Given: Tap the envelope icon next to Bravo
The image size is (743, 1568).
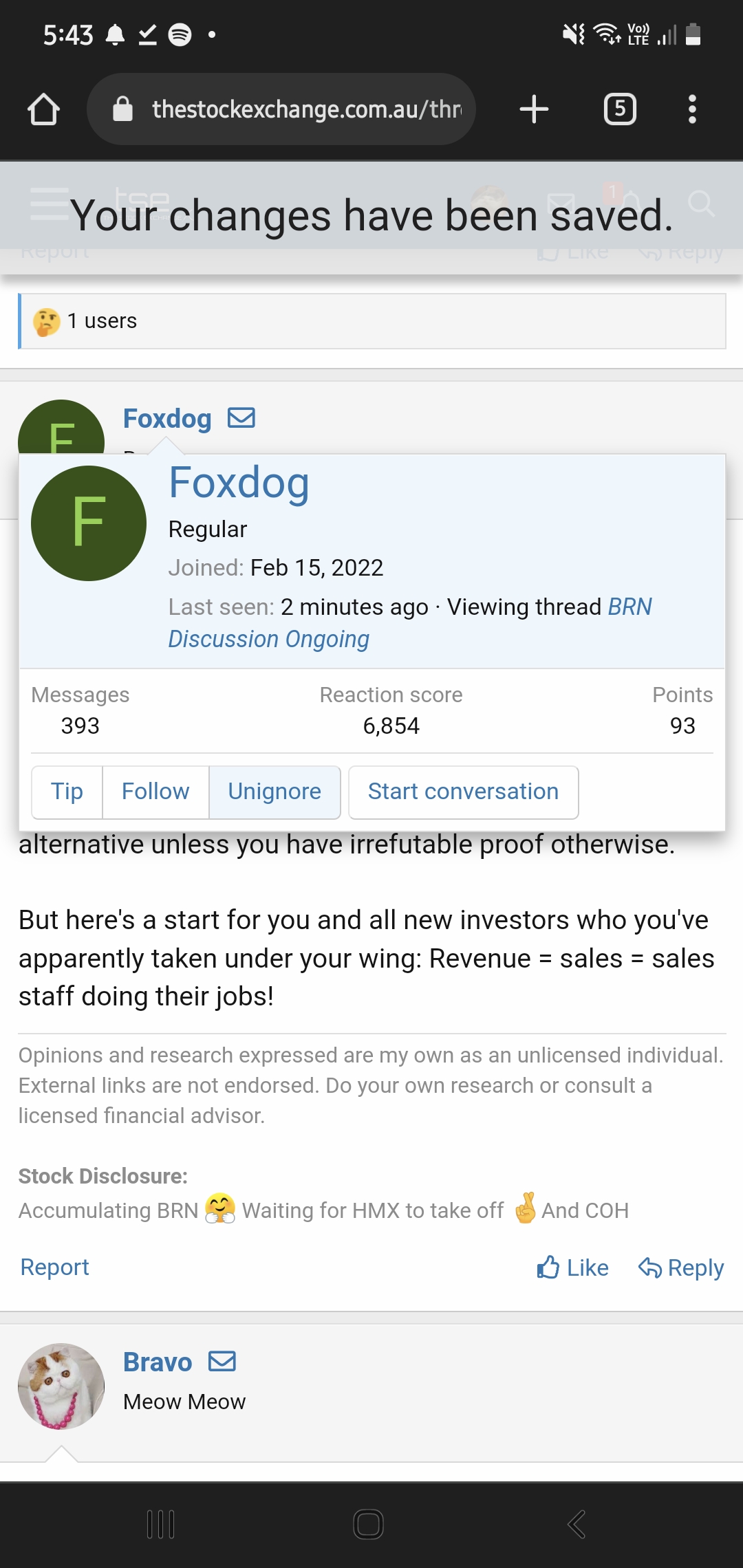Looking at the screenshot, I should tap(222, 1362).
